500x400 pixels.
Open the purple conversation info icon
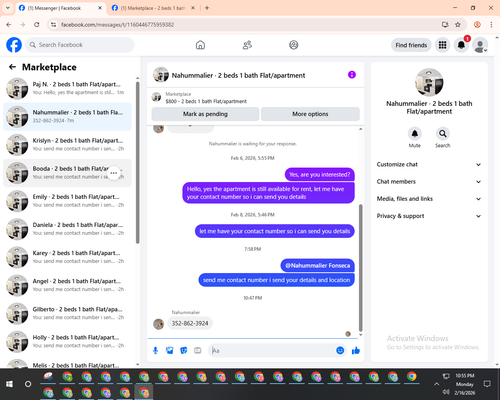point(352,75)
